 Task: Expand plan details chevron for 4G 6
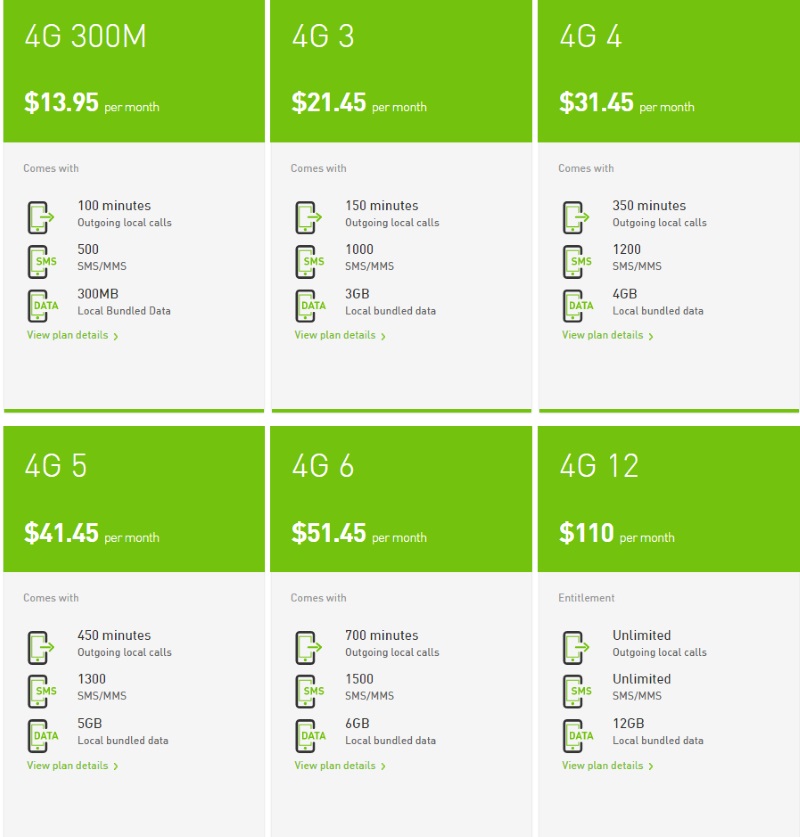[x=383, y=766]
